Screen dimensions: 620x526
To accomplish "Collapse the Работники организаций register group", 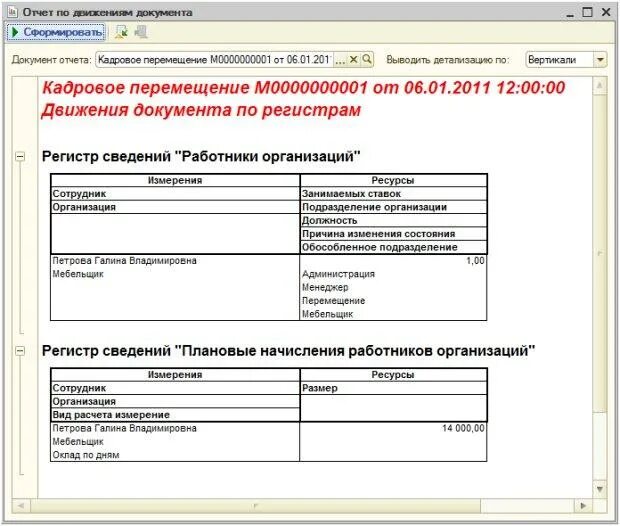I will [20, 157].
